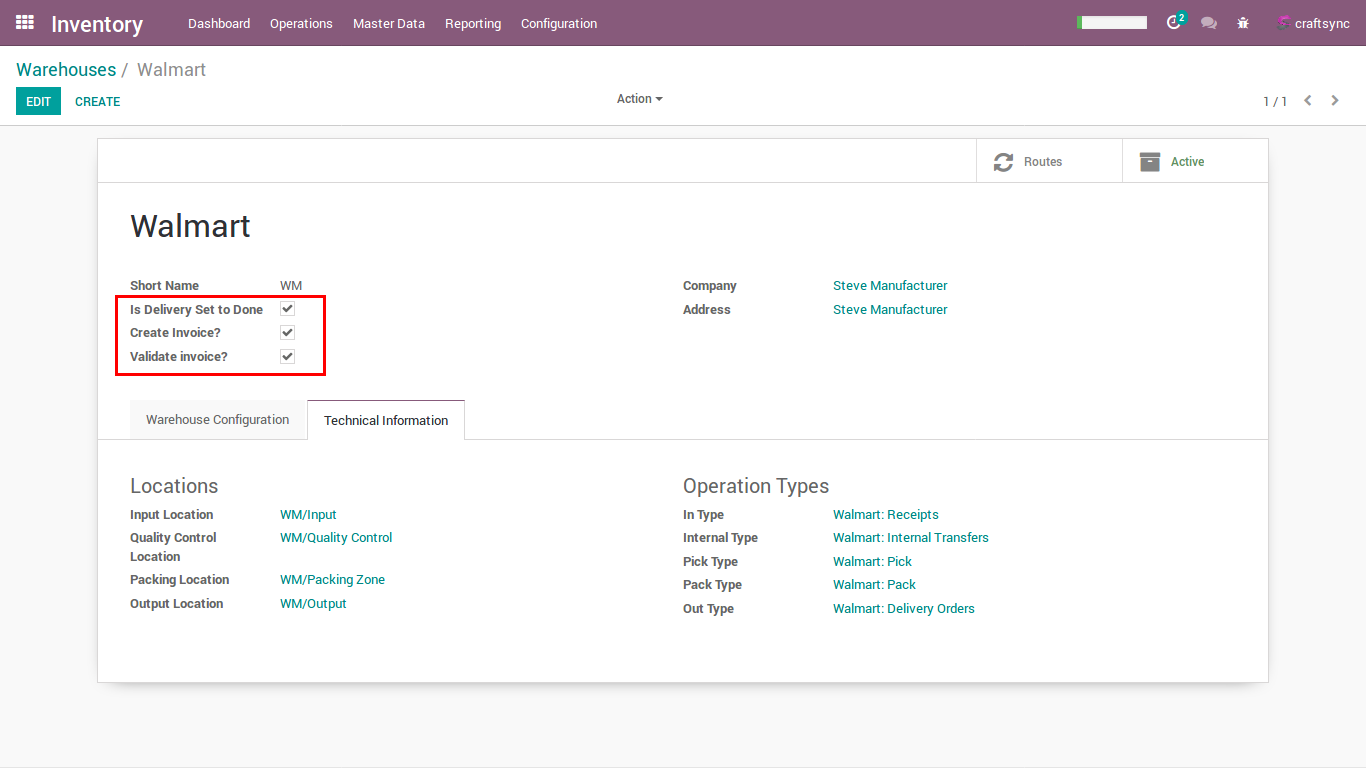Toggle the Create Invoice checkbox
Screen dimensions: 1366x768
click(x=287, y=332)
